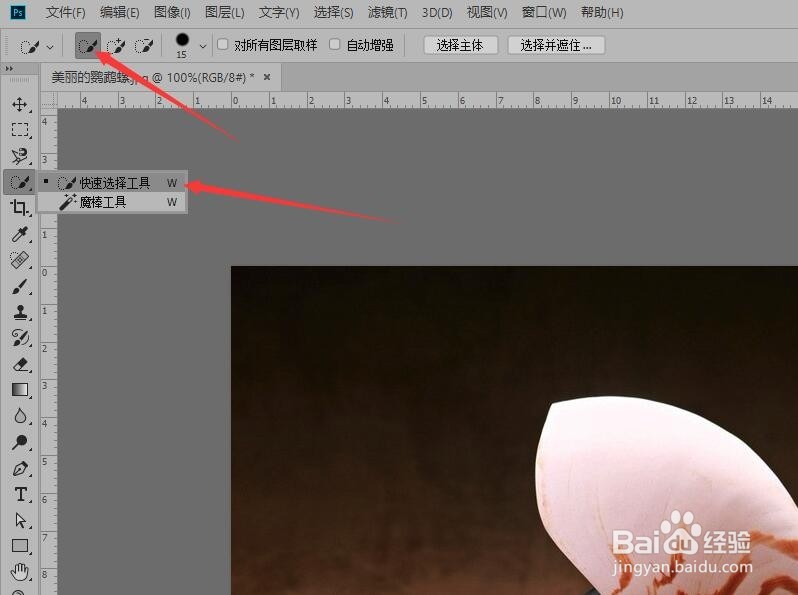This screenshot has width=798, height=595.
Task: Select the Crop tool
Action: point(20,208)
